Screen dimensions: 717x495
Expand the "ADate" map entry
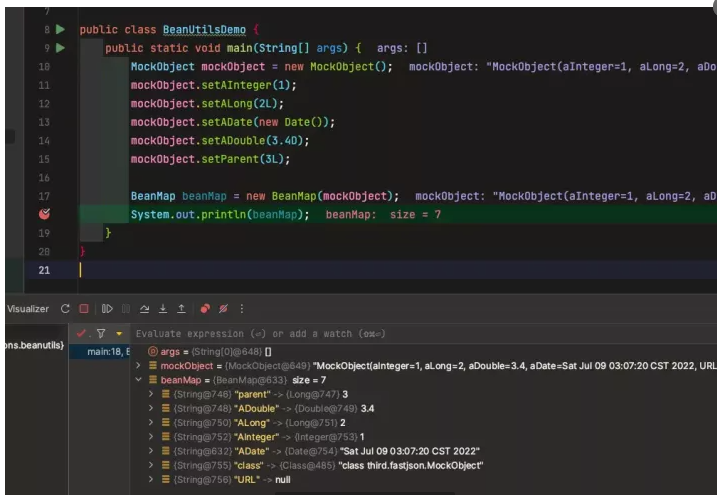tap(151, 451)
